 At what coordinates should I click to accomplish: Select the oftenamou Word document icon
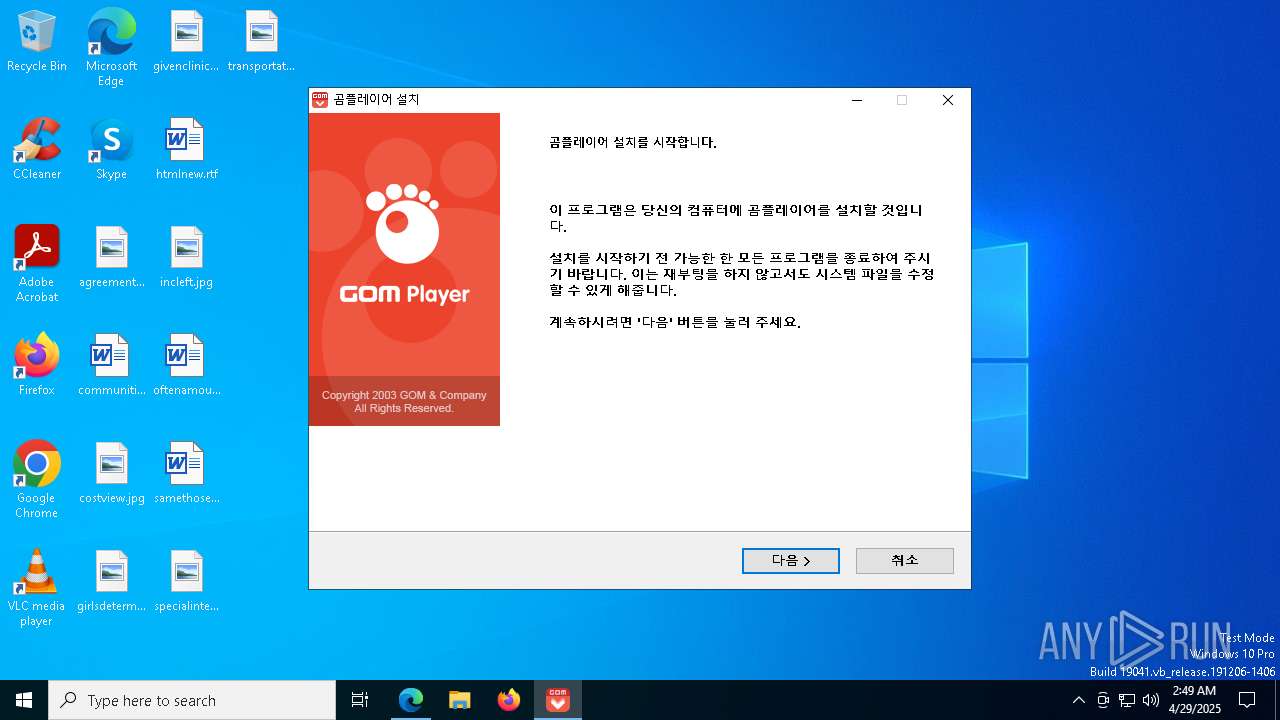186,366
